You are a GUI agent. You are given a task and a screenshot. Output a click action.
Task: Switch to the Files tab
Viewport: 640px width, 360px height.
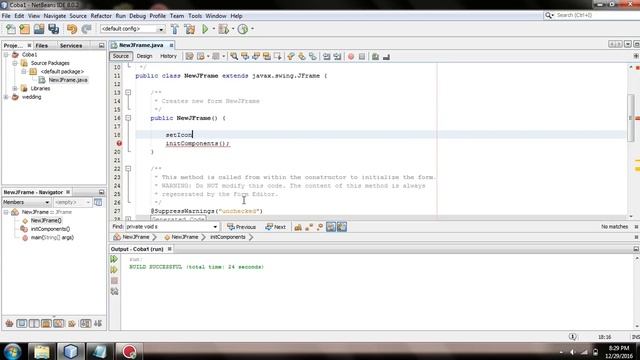pyautogui.click(x=42, y=45)
